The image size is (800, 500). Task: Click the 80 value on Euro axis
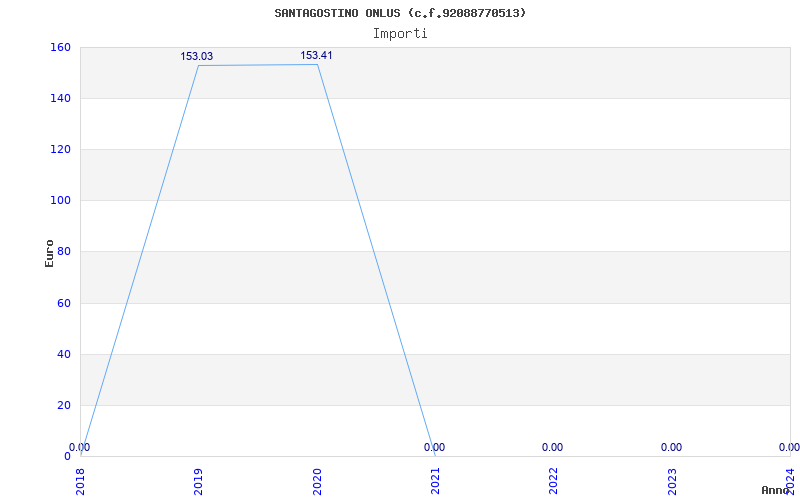pos(63,252)
